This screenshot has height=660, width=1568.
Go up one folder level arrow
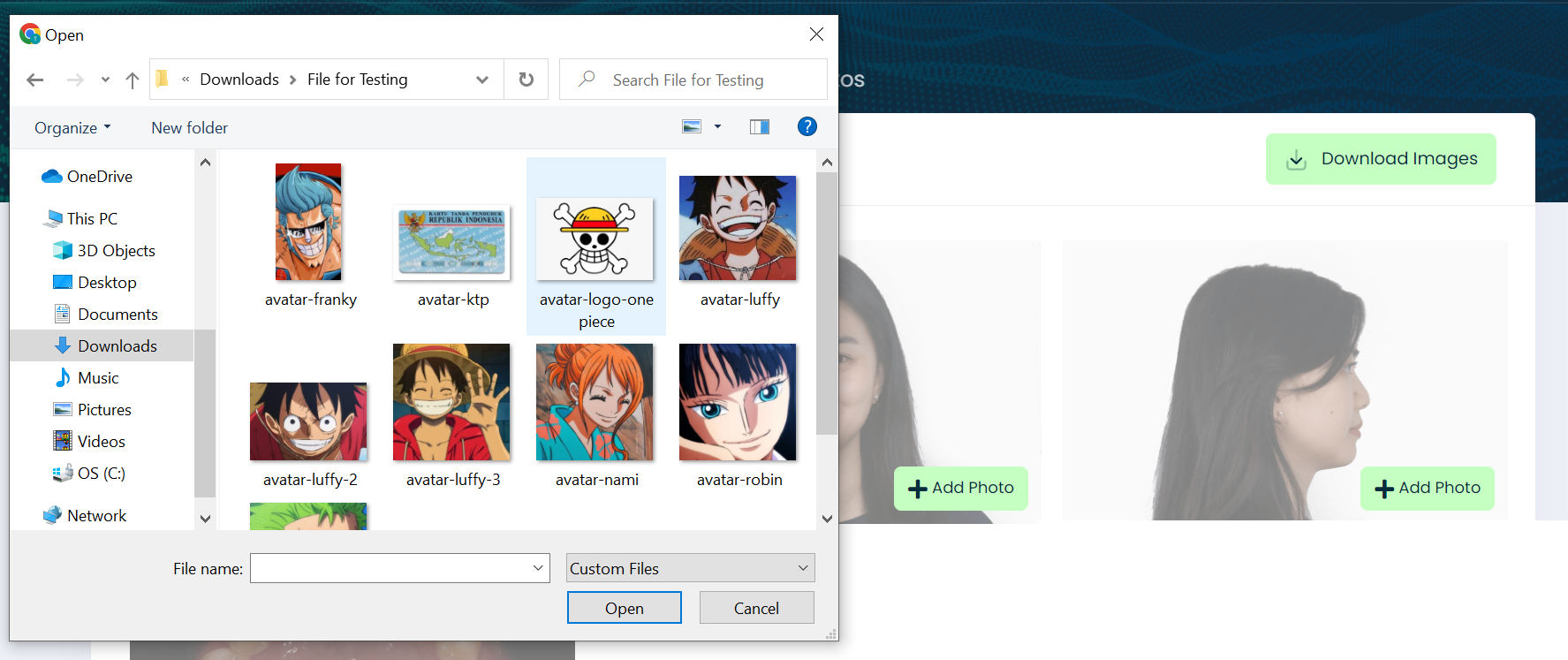point(133,80)
